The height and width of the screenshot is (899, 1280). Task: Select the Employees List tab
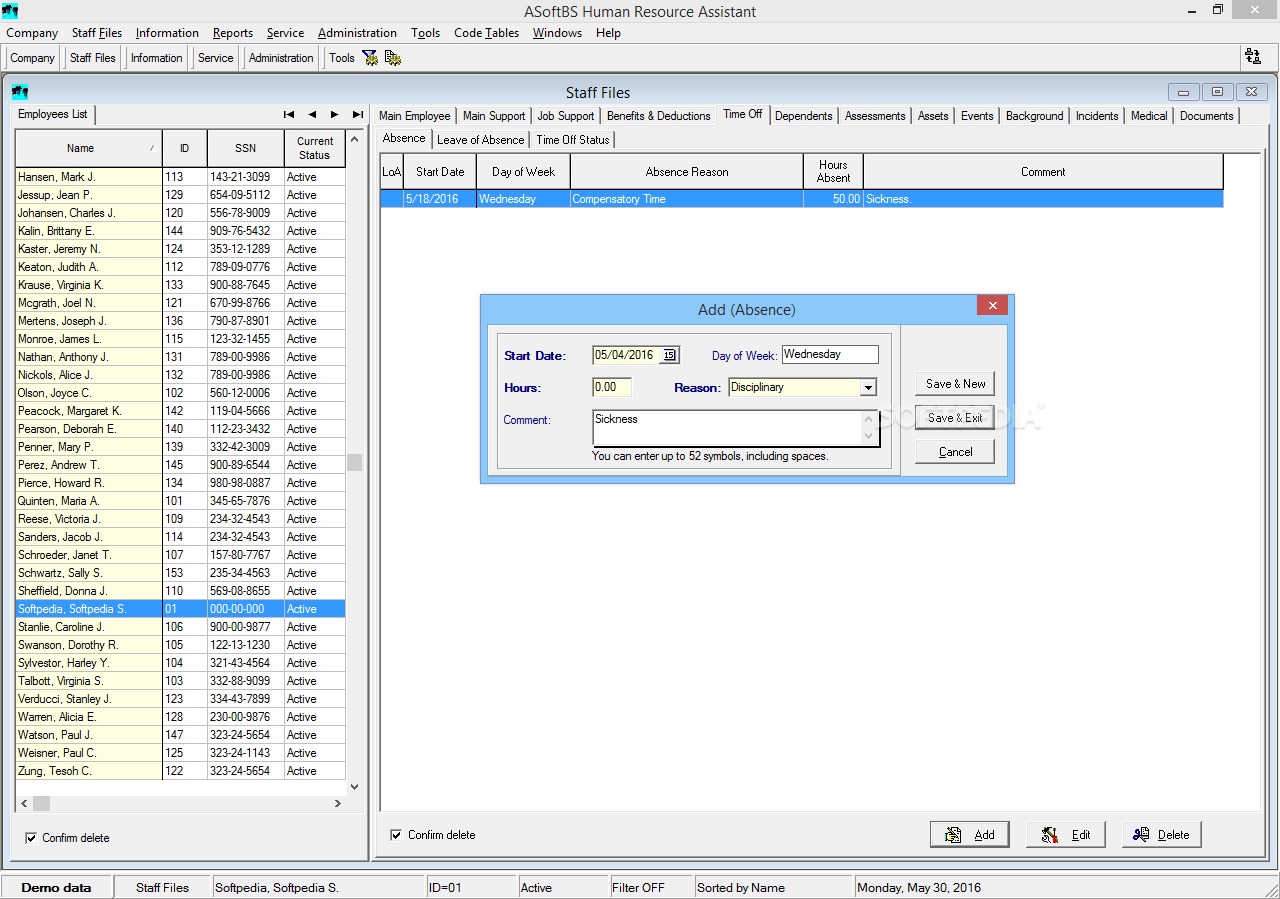click(x=53, y=115)
